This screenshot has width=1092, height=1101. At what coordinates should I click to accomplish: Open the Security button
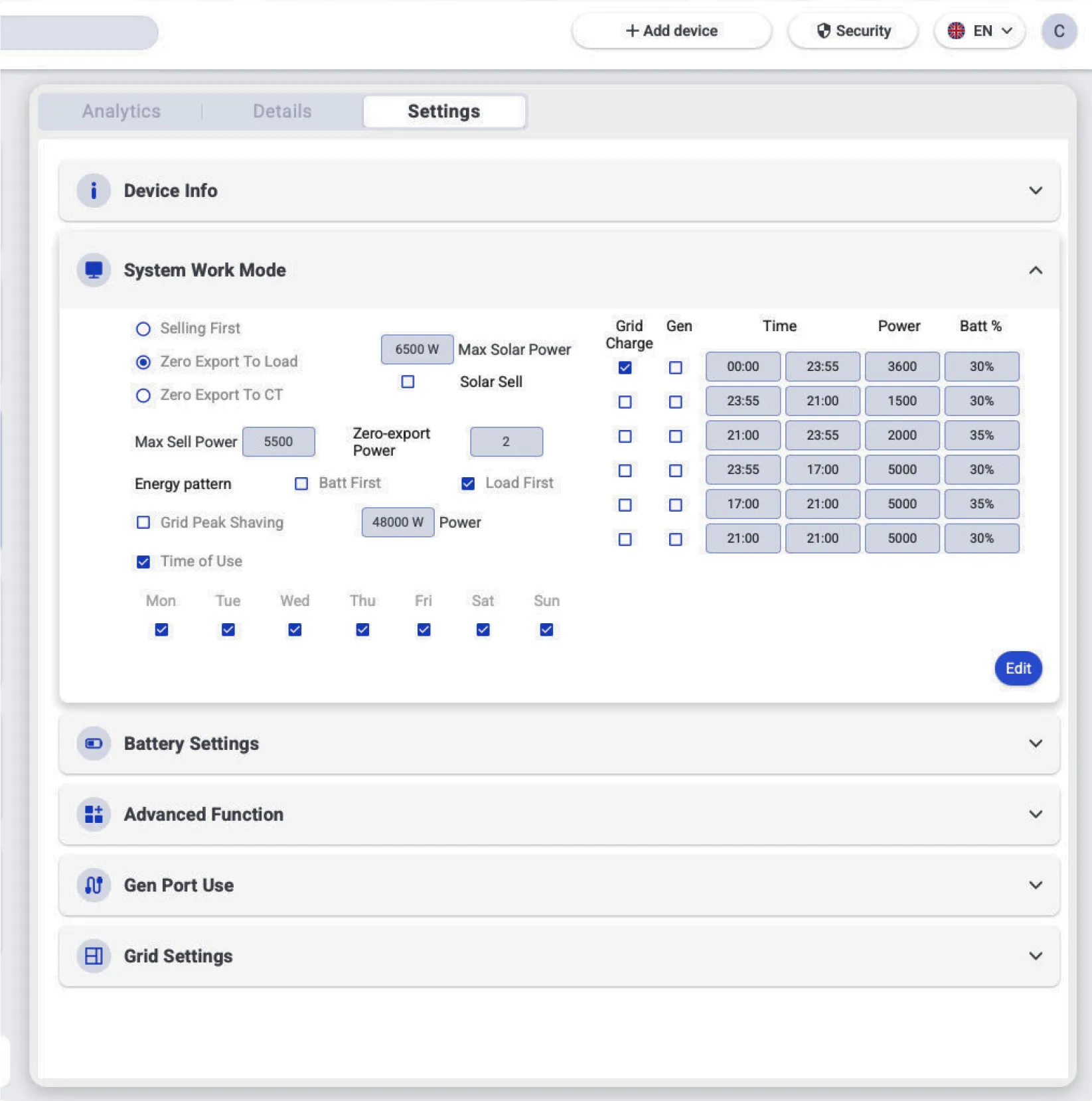853,31
